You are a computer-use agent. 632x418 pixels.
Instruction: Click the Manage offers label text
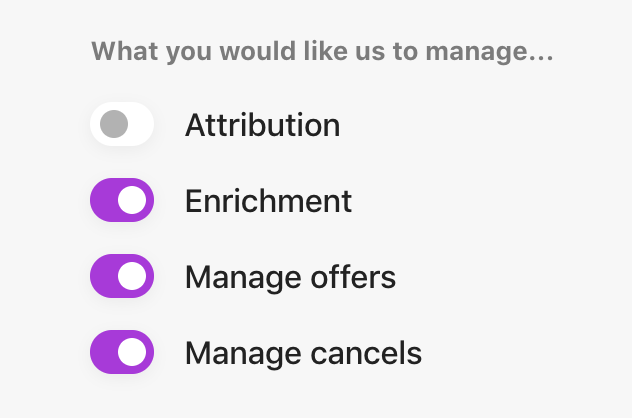(x=290, y=277)
